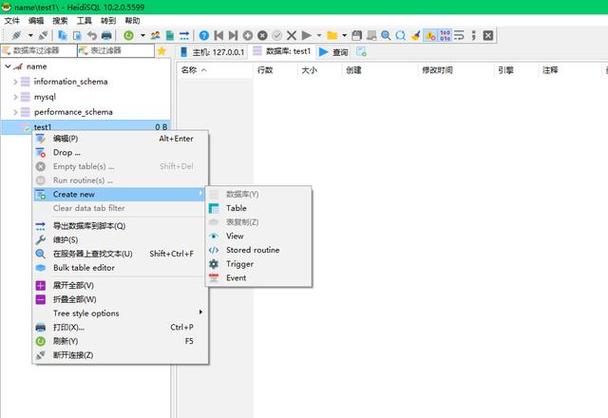Click the undo arrow toolbar icon
This screenshot has width=608, height=418.
pyautogui.click(x=92, y=36)
